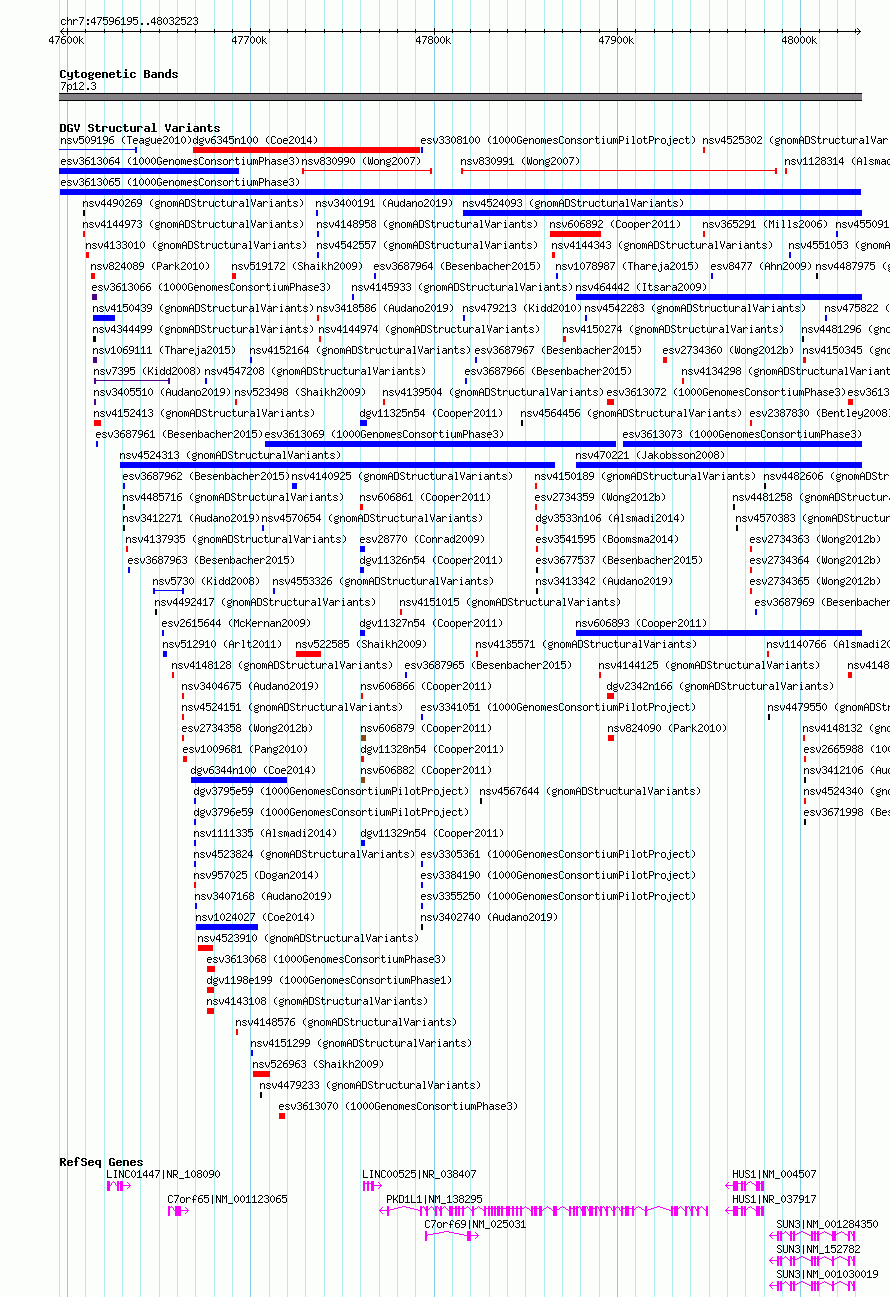The width and height of the screenshot is (890, 1297).
Task: Click esv3613066 1000Genomes label
Action: pyautogui.click(x=211, y=287)
